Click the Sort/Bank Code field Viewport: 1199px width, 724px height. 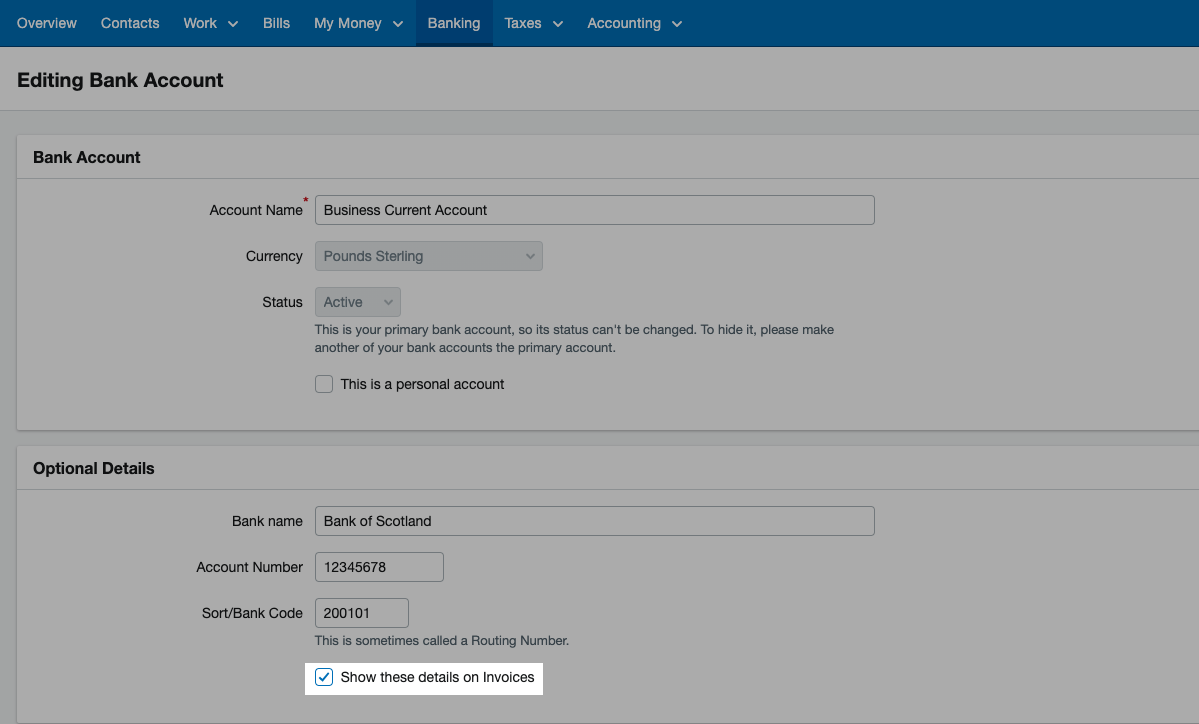tap(361, 613)
